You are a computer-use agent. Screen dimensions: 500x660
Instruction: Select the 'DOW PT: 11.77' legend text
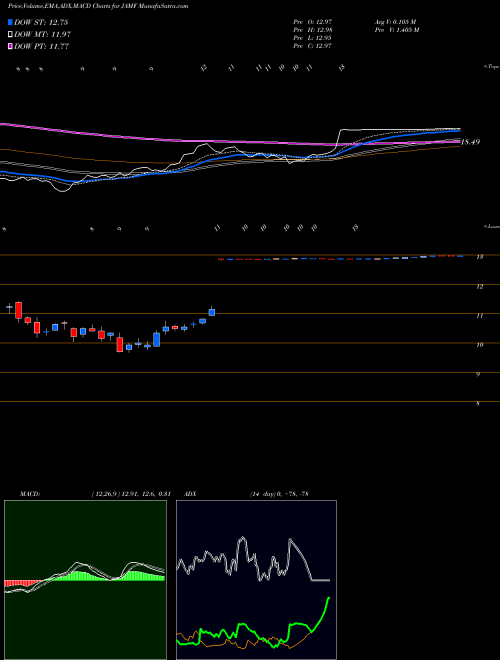click(x=42, y=46)
